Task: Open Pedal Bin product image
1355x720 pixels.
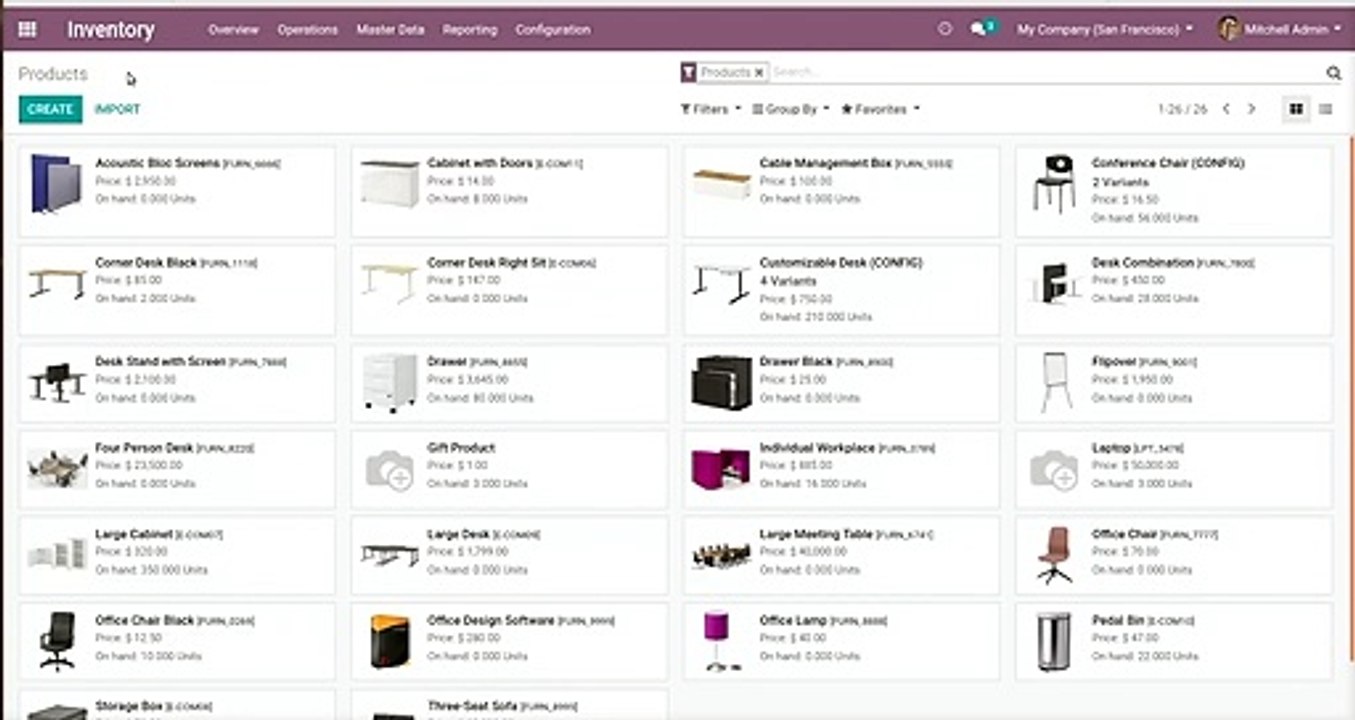Action: (1054, 641)
